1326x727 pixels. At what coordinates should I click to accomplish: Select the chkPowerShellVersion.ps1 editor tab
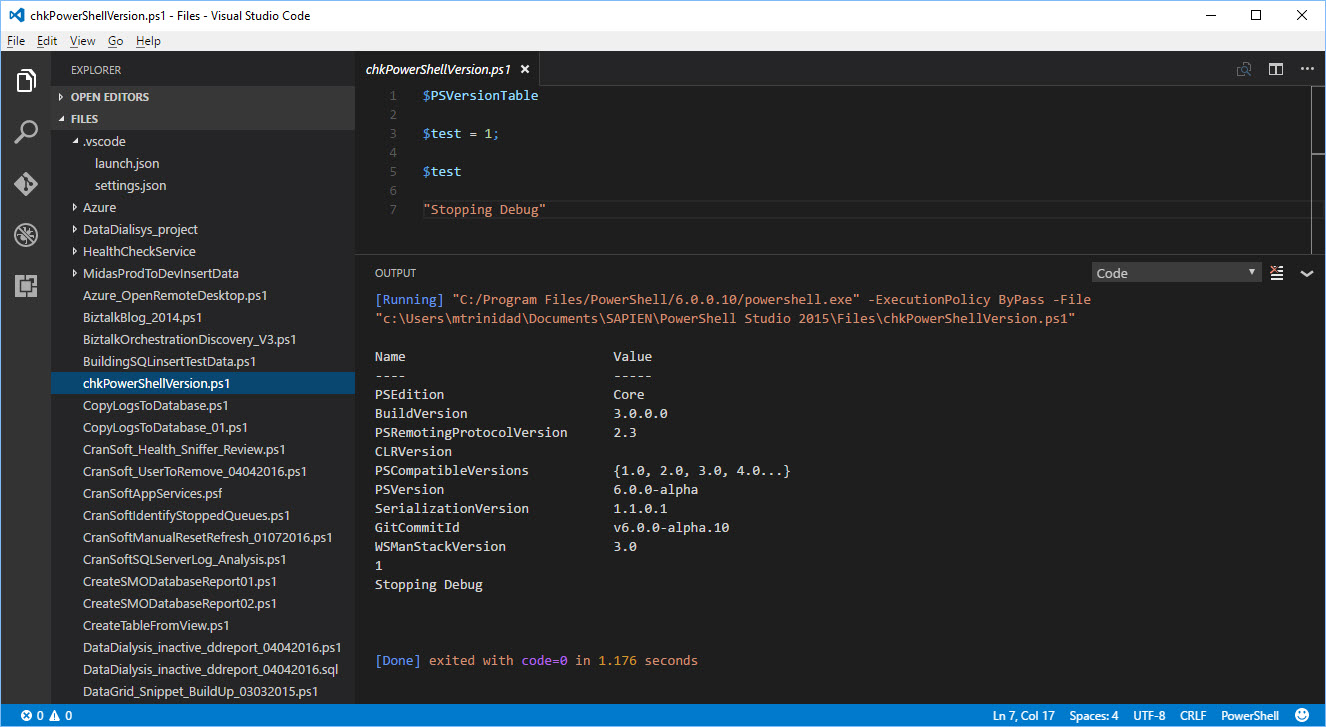point(448,69)
